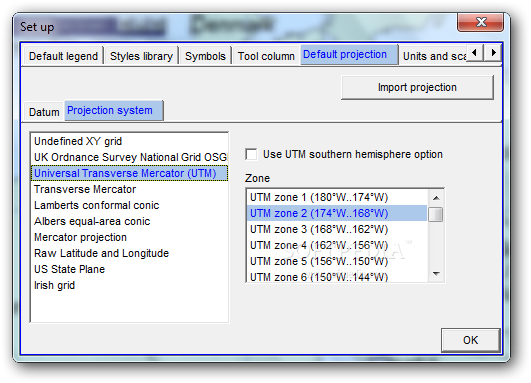Pick UTM zone 4 (162°W..156°W)
Screen dimensions: 531x383
click(x=337, y=245)
